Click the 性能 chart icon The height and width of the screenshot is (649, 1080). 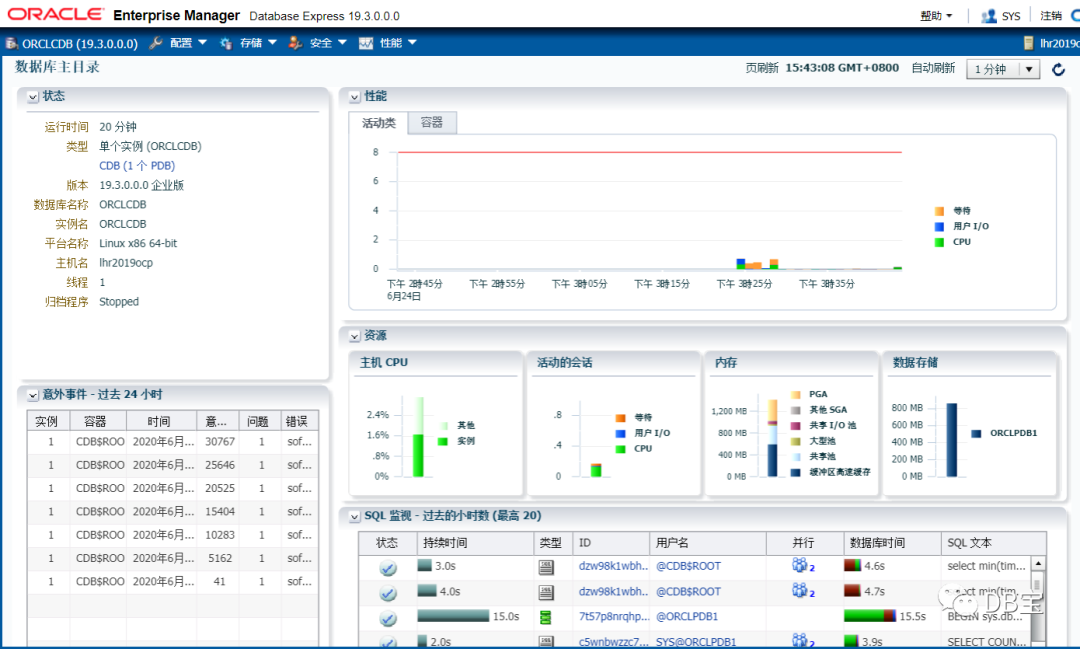click(366, 43)
